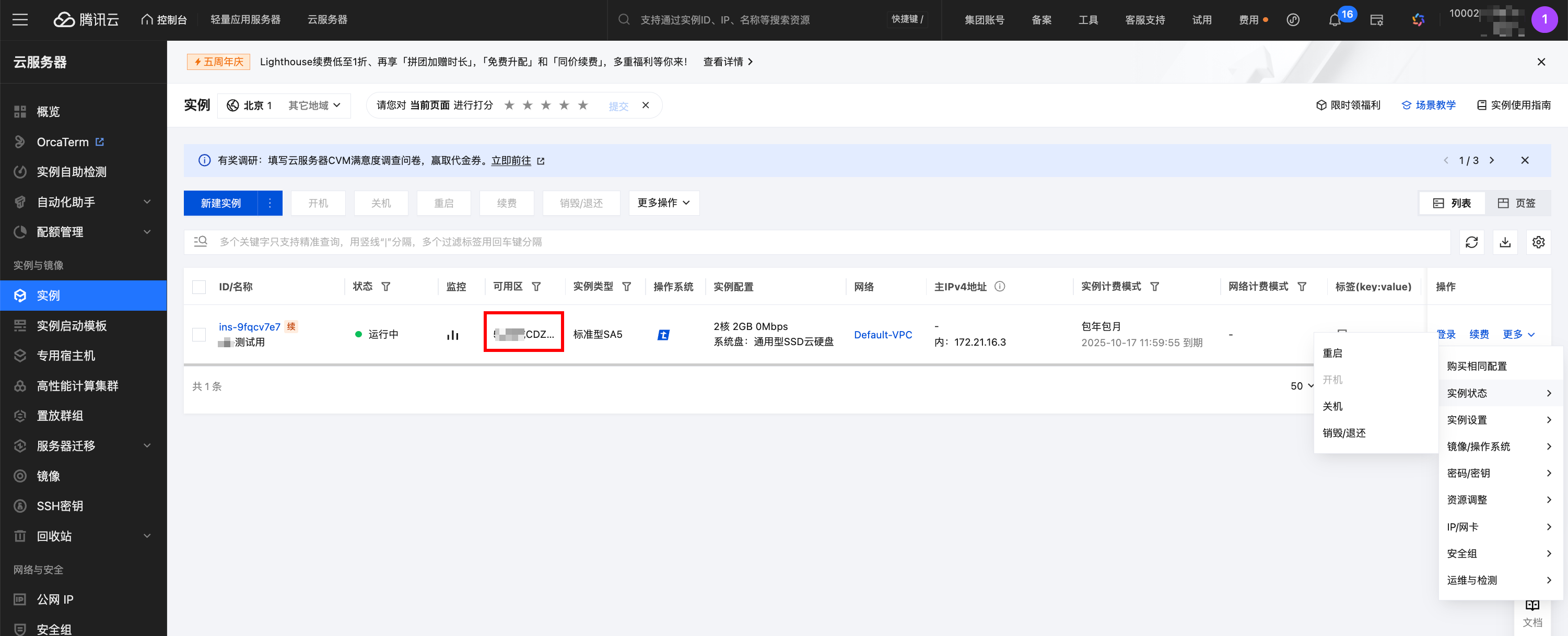Rate the page with fifth star
This screenshot has width=1568, height=636.
(582, 105)
